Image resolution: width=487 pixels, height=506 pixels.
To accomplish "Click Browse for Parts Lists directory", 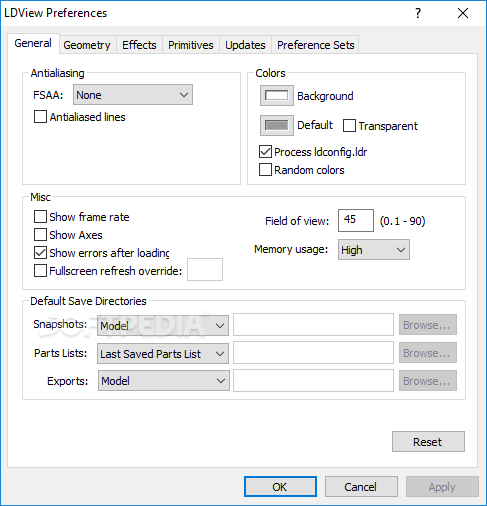I will click(x=428, y=353).
